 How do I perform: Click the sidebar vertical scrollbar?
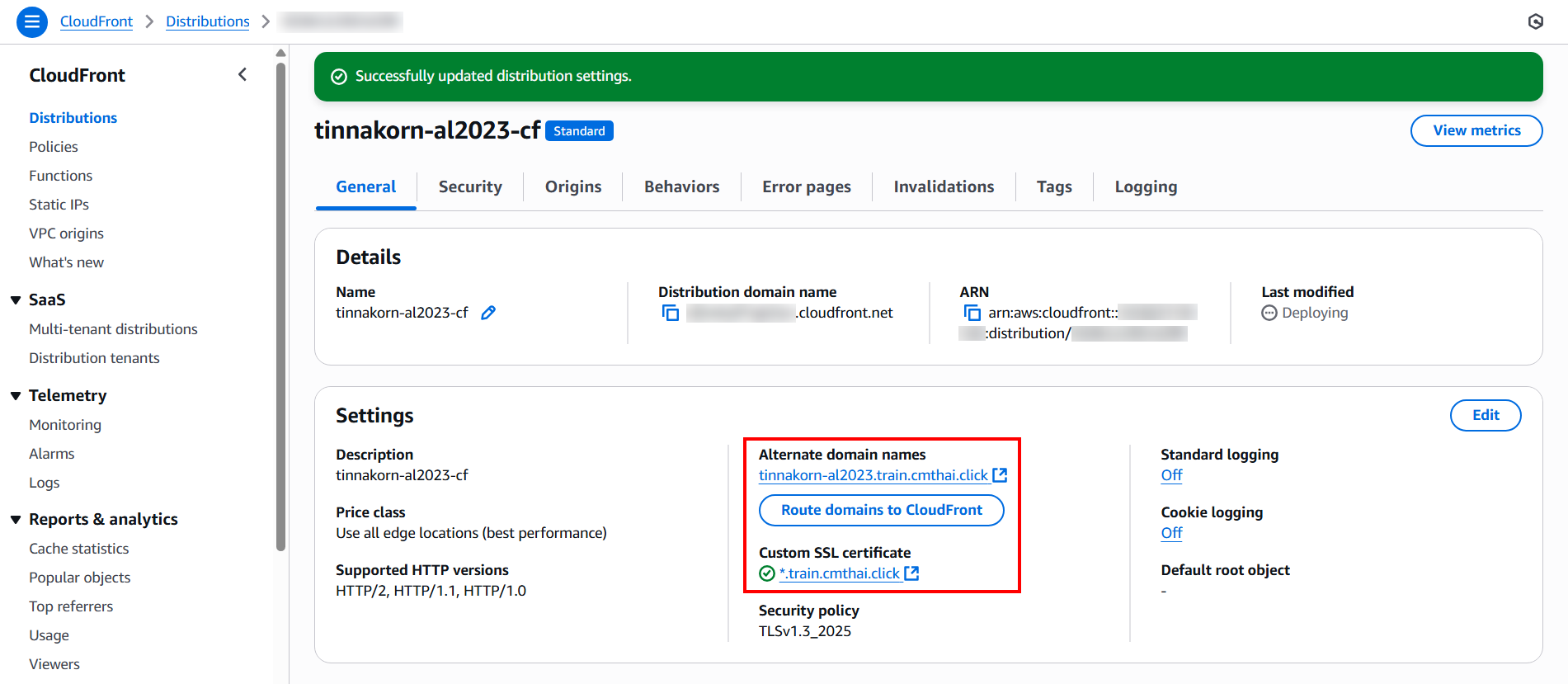pos(281,305)
